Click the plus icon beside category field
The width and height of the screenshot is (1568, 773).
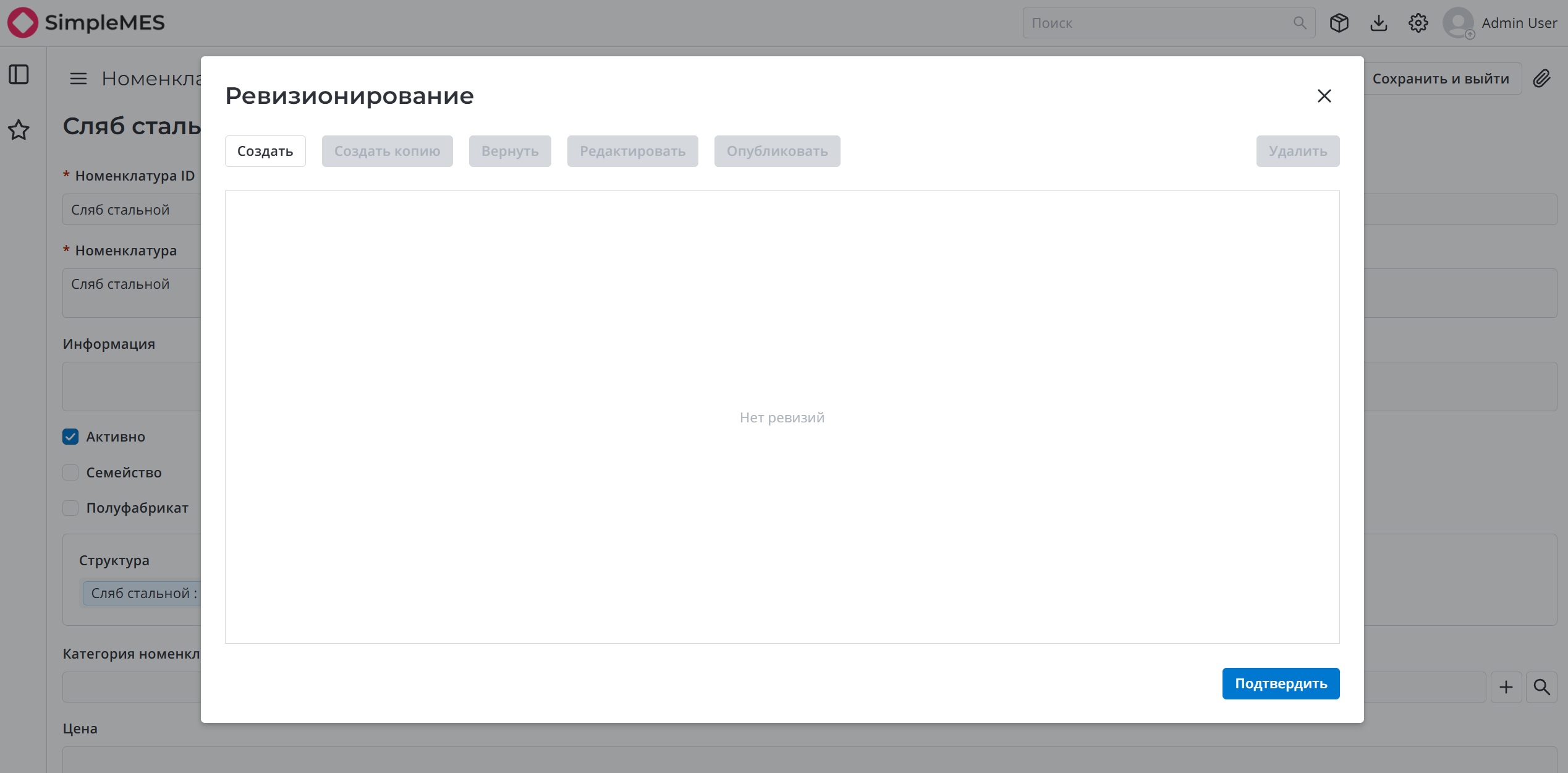click(1506, 687)
